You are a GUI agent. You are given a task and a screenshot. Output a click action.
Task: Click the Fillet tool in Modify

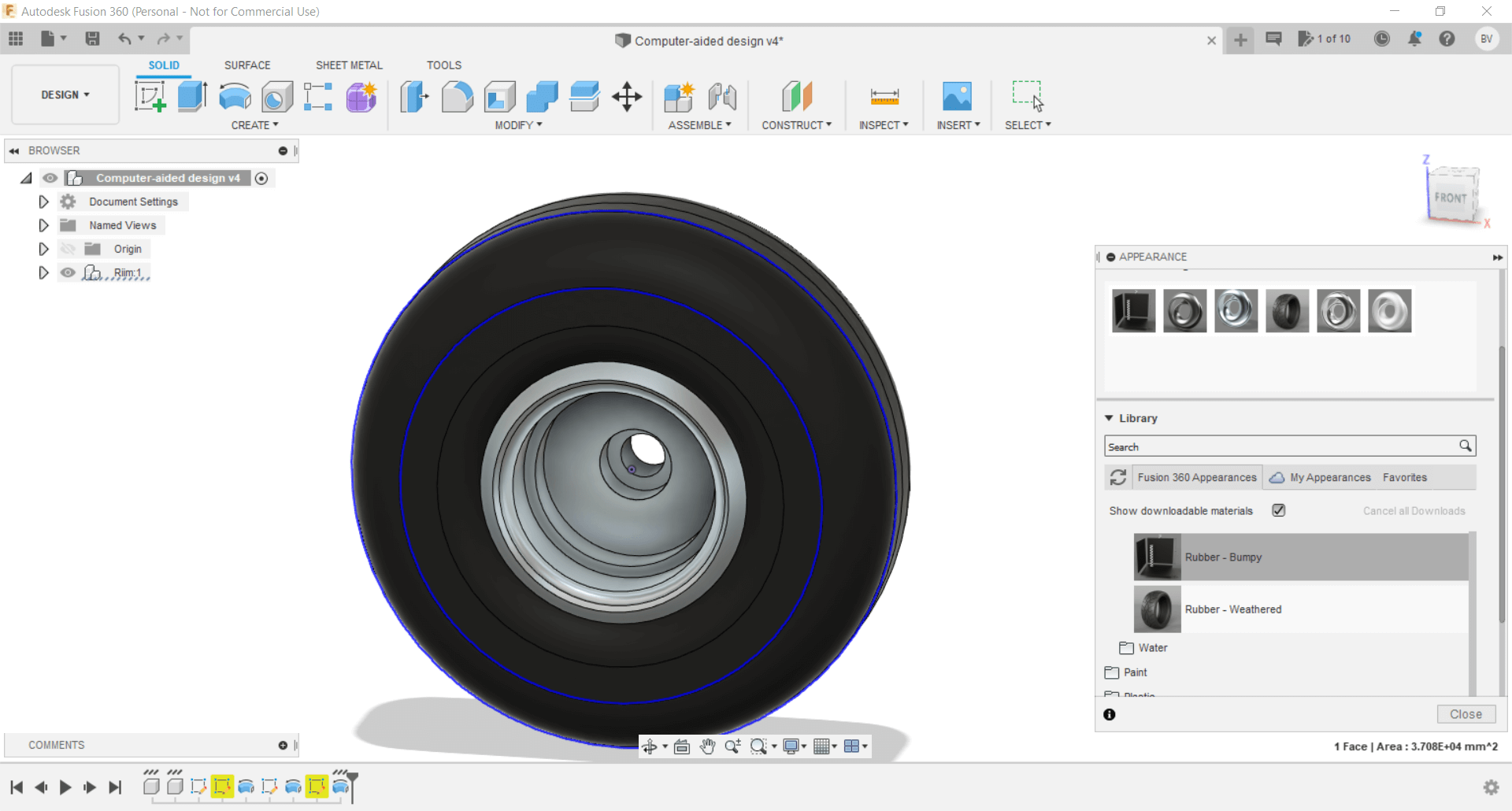(457, 97)
